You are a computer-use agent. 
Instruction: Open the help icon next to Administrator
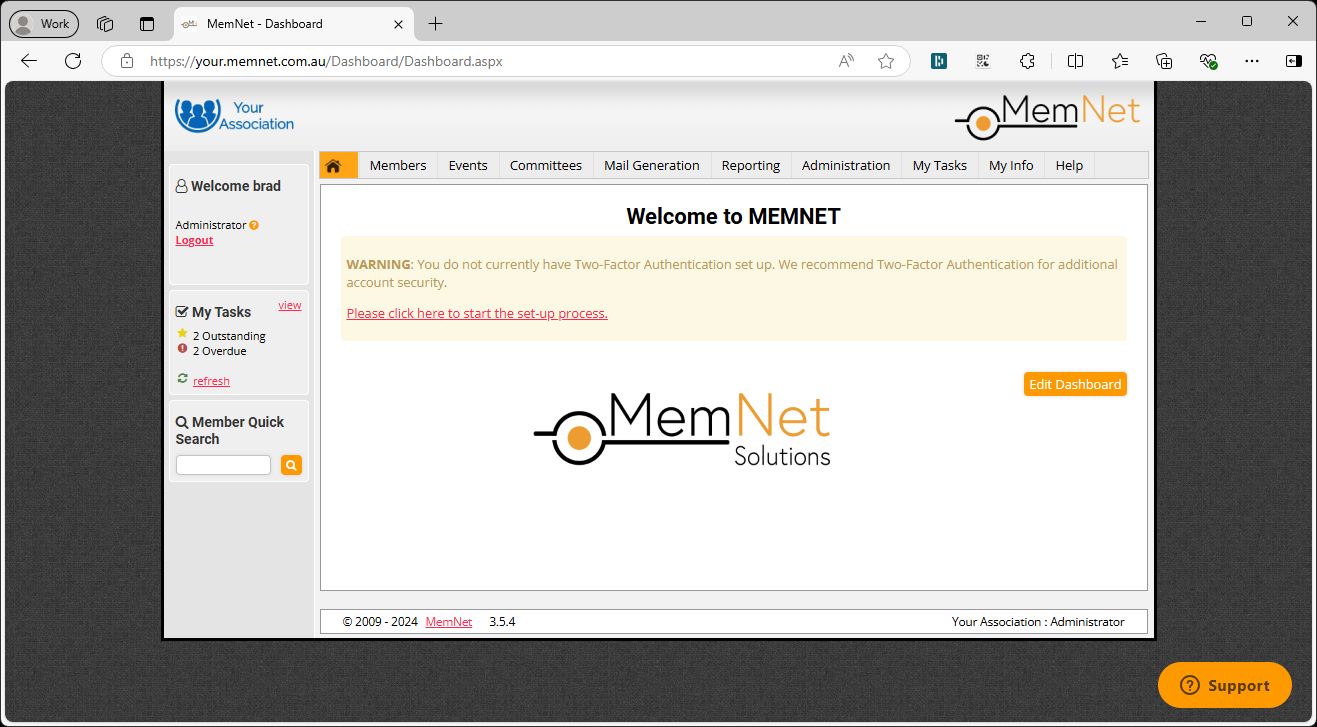tap(253, 225)
